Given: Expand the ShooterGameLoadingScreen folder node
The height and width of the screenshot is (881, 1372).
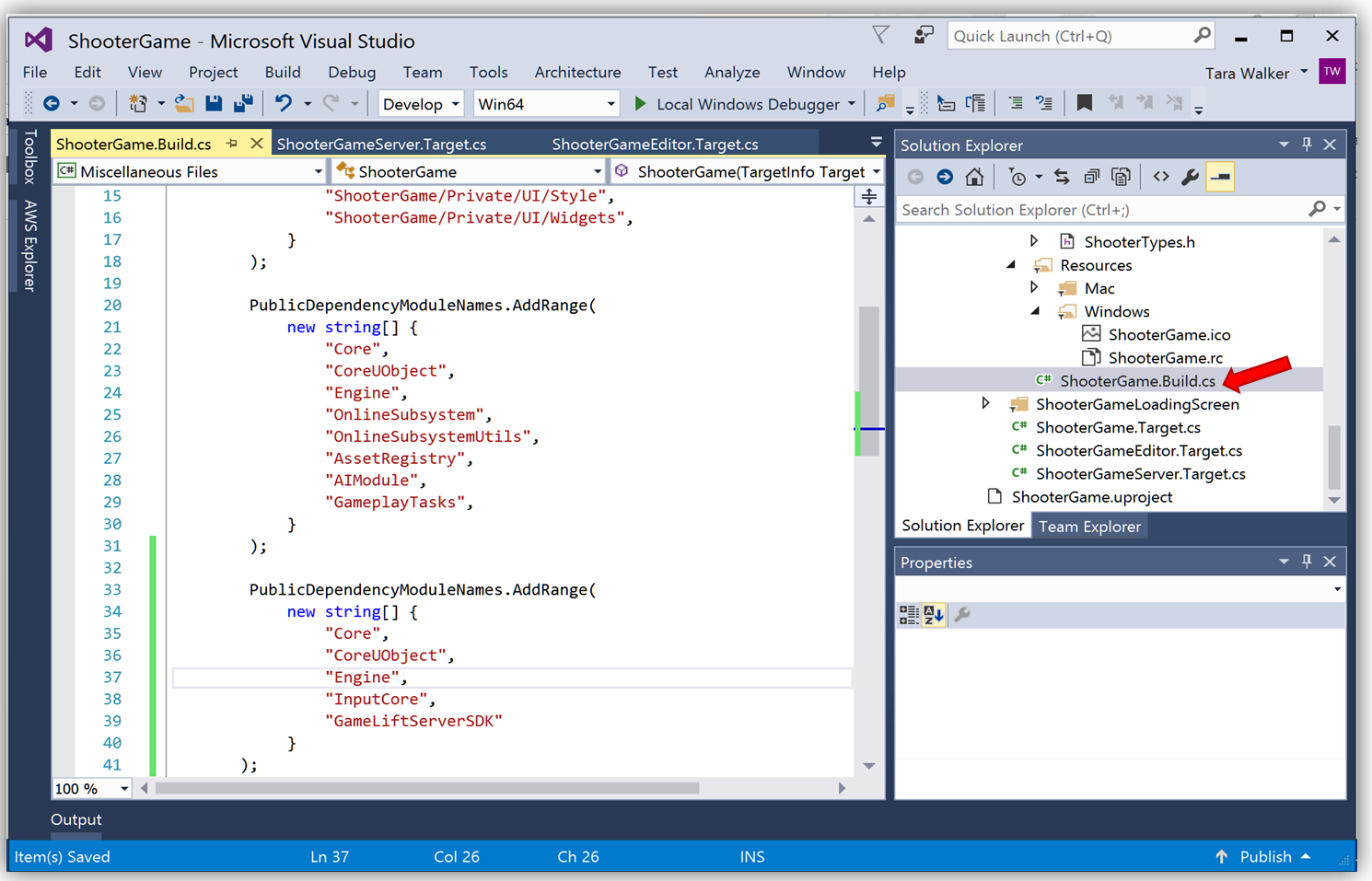Looking at the screenshot, I should point(985,404).
